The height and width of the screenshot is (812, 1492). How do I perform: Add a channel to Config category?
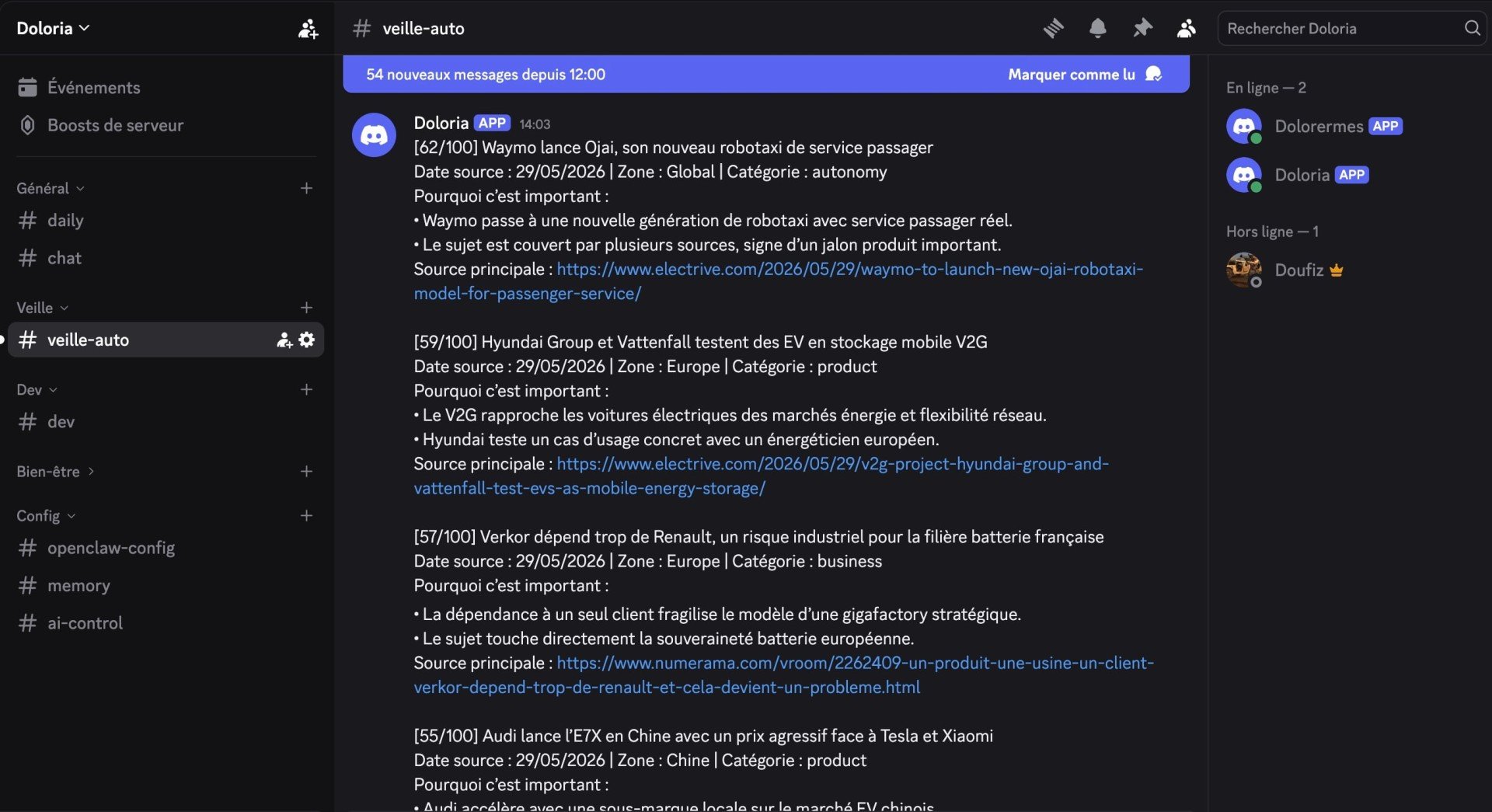[x=306, y=516]
